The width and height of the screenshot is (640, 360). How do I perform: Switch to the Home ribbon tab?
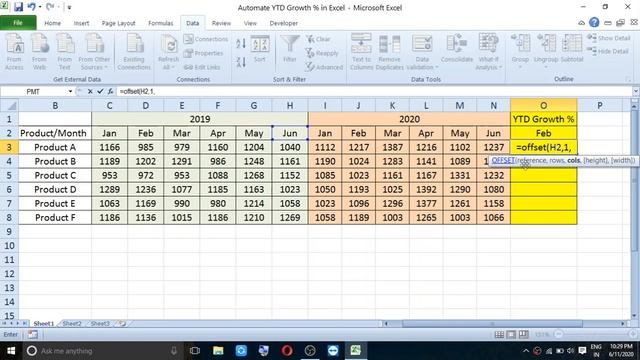(53, 23)
